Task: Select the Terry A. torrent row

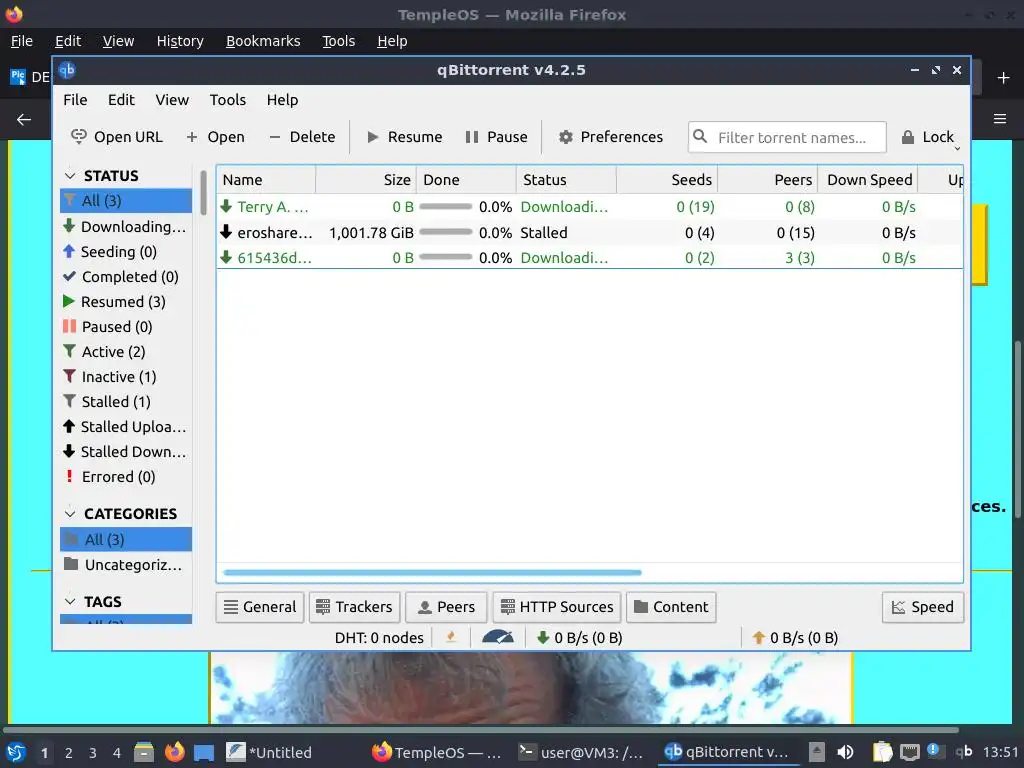Action: 590,207
